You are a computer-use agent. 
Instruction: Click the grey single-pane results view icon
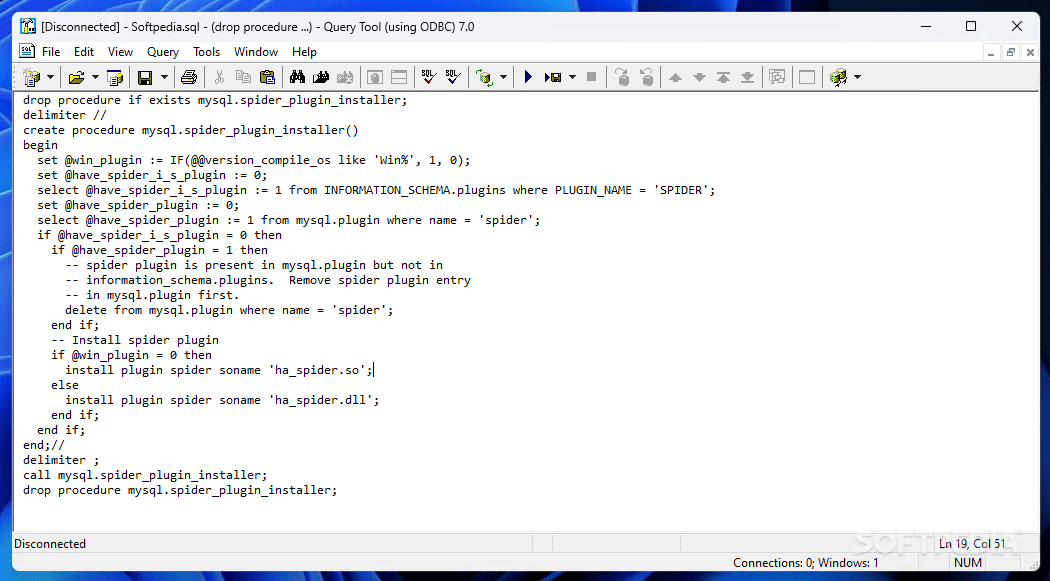coord(375,77)
